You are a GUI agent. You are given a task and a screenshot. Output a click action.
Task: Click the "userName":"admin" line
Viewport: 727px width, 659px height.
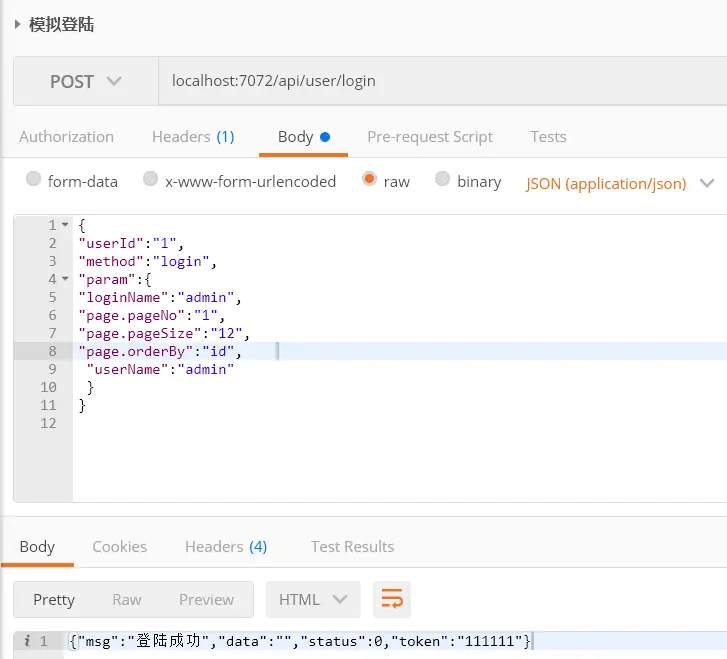pyautogui.click(x=160, y=370)
